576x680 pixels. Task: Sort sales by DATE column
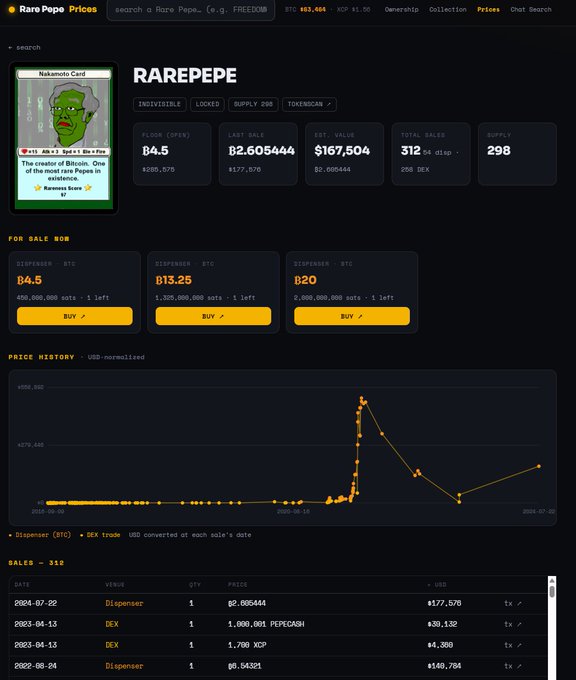coord(22,585)
